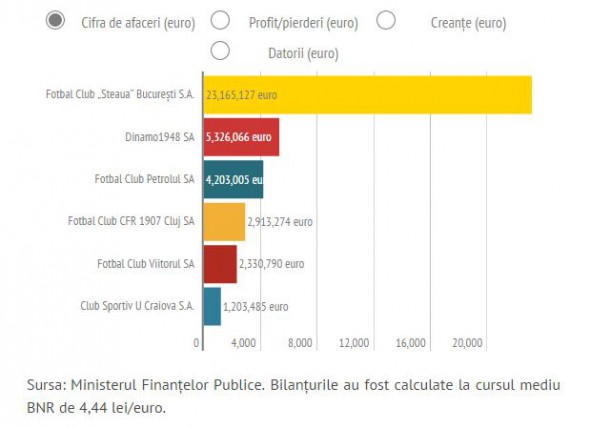The height and width of the screenshot is (428, 590).
Task: Click the 2,913,274 euro value
Action: pos(280,222)
